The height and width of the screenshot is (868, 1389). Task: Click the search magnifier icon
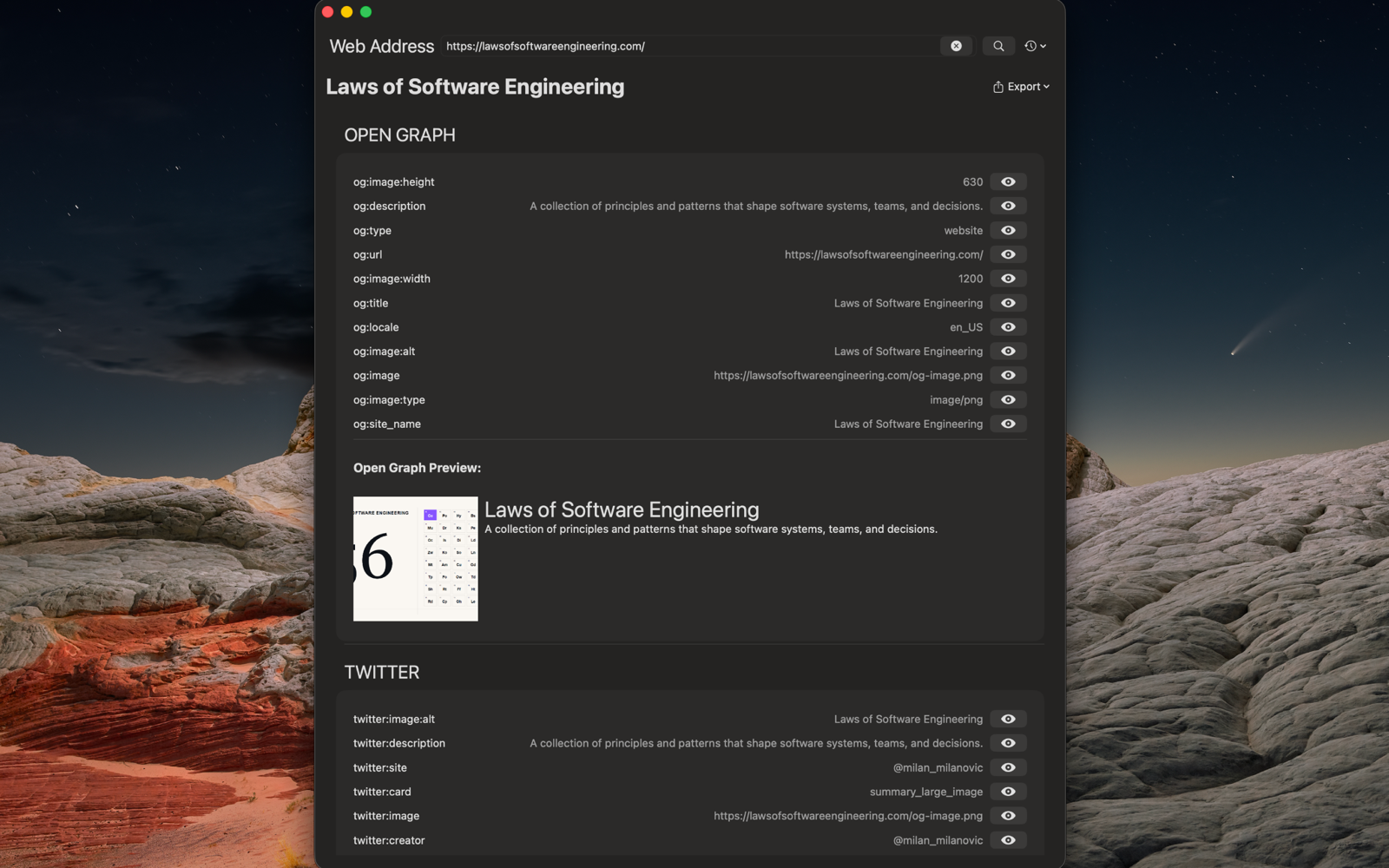point(998,46)
